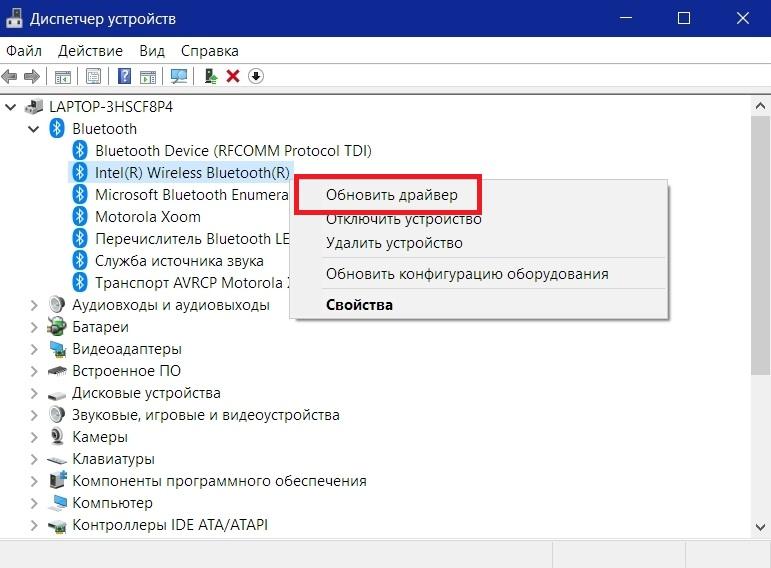Click the keyboard icon beside Клавиатуры
The image size is (771, 568).
click(x=57, y=460)
